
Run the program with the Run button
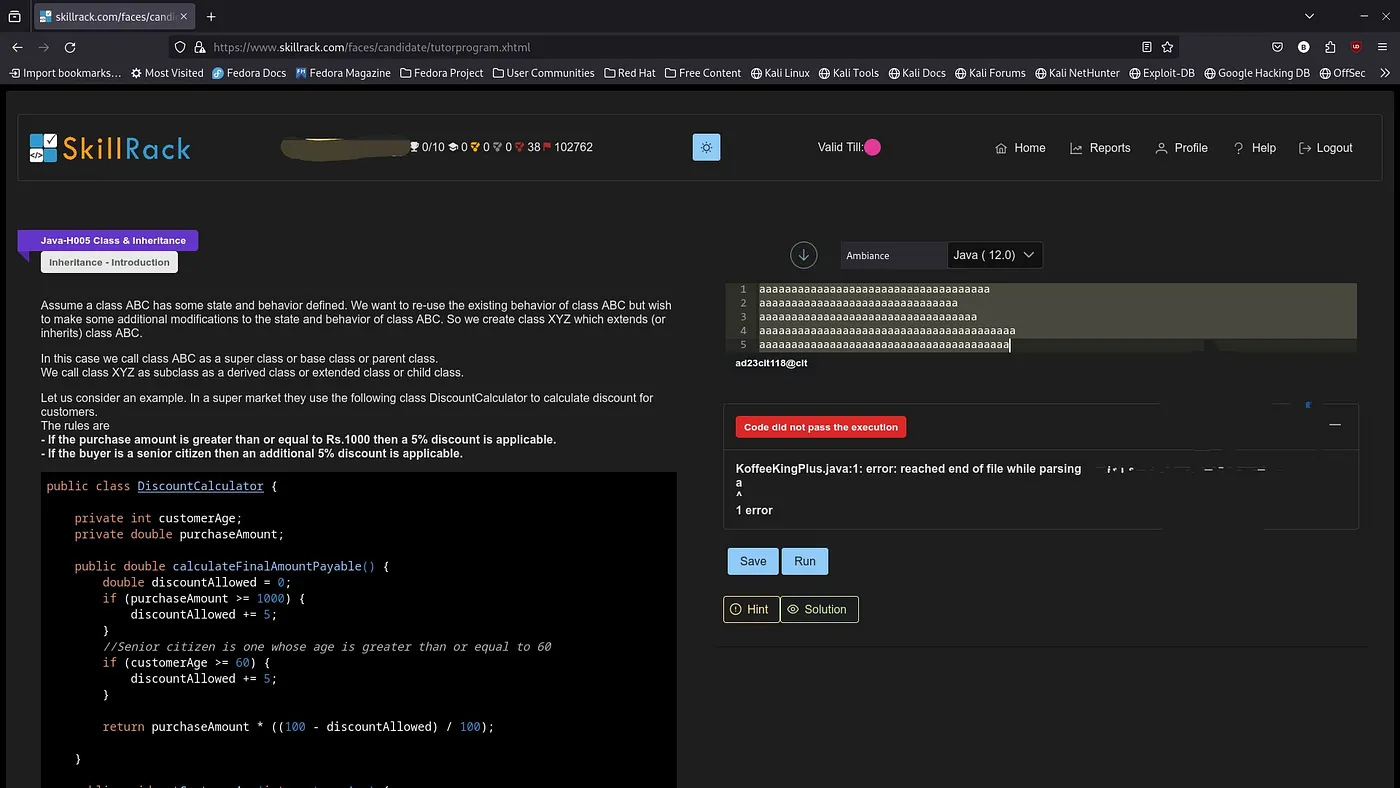(x=805, y=561)
